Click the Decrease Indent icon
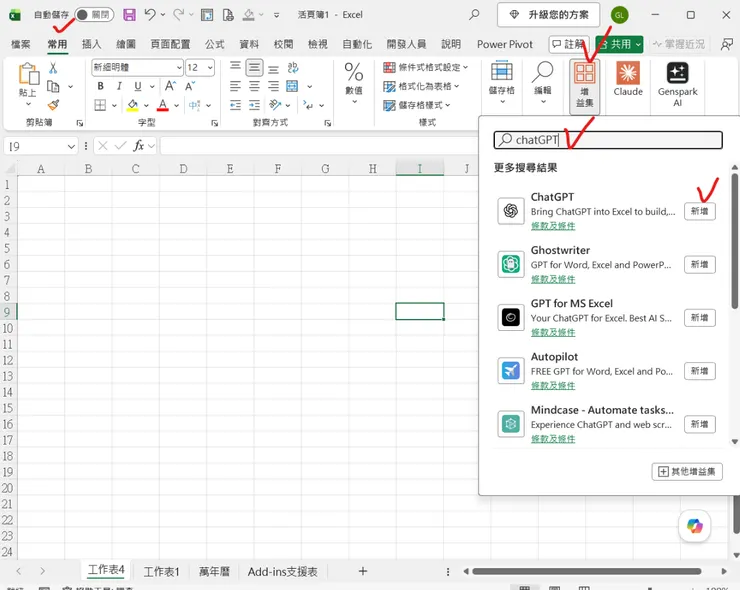 [x=235, y=105]
